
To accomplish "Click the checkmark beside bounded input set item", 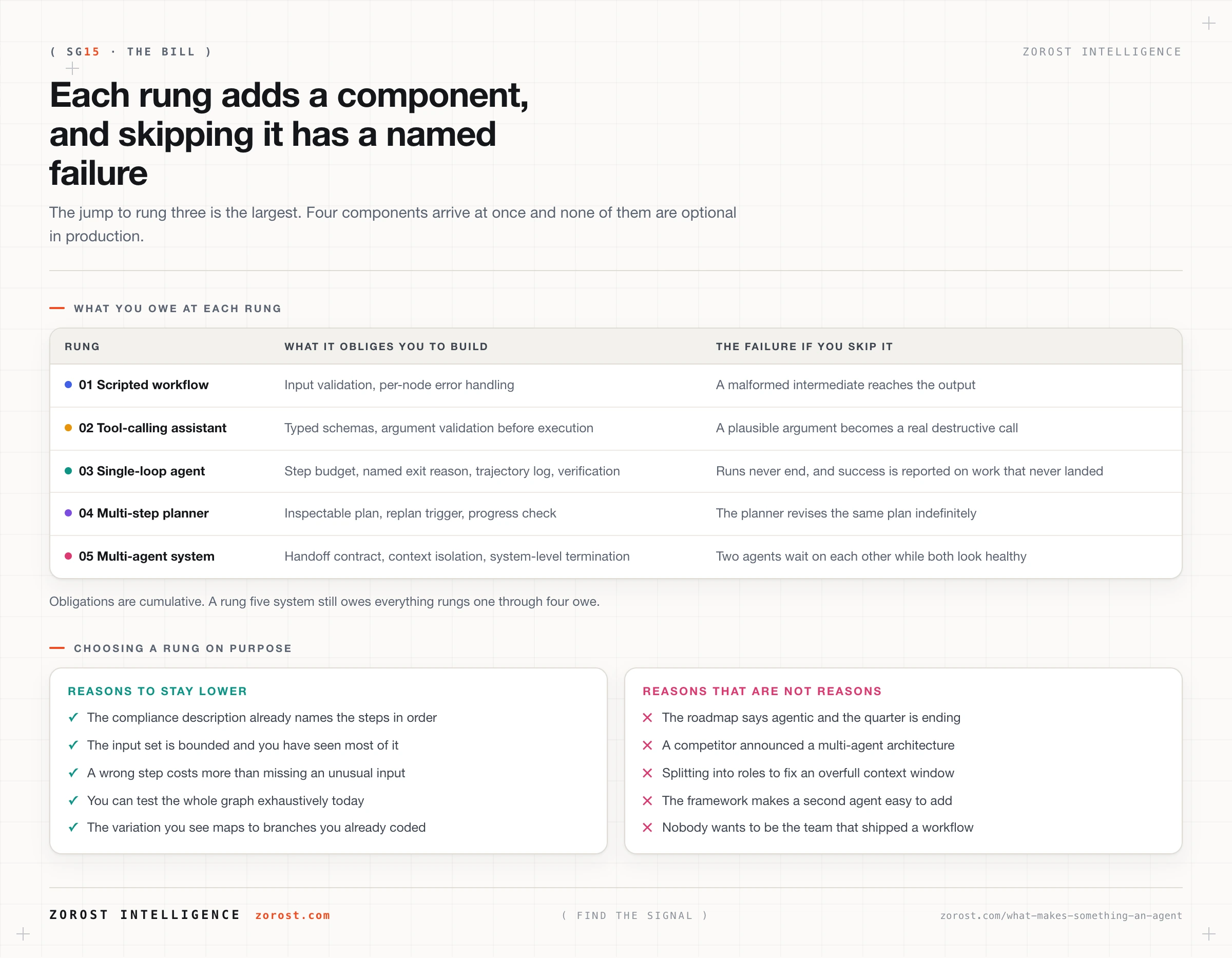I will click(73, 745).
